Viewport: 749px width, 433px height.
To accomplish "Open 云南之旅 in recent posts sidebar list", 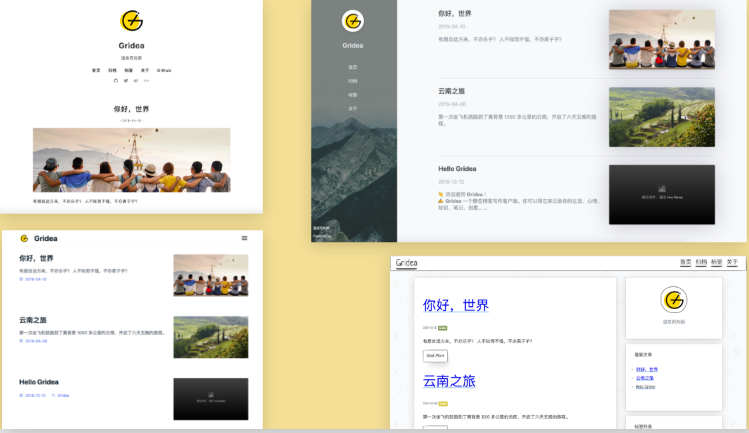I will [x=645, y=378].
